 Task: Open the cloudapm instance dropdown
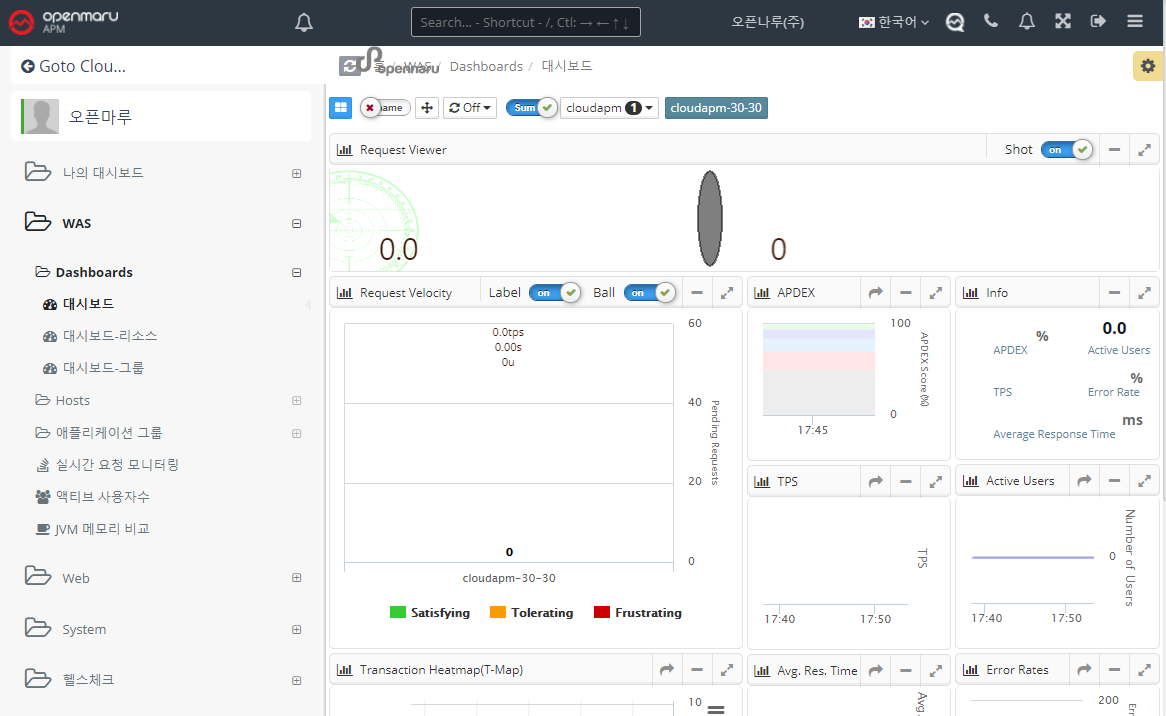pos(608,108)
